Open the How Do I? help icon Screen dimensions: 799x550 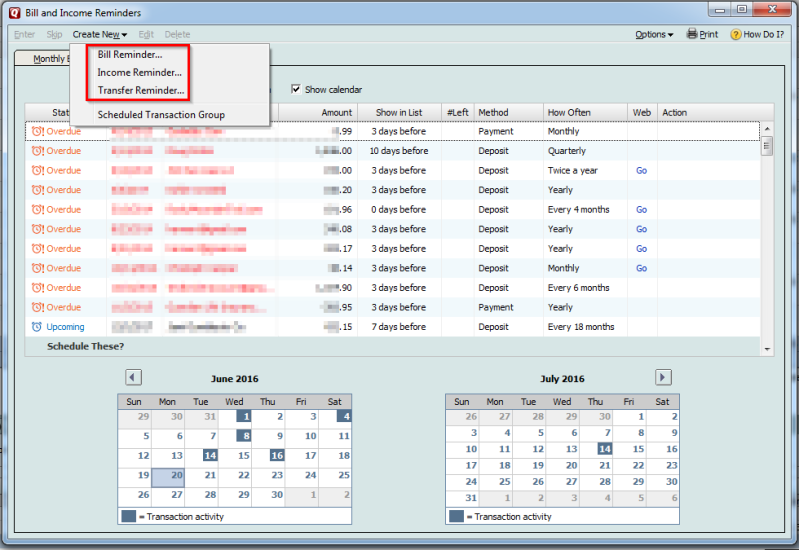(x=736, y=34)
